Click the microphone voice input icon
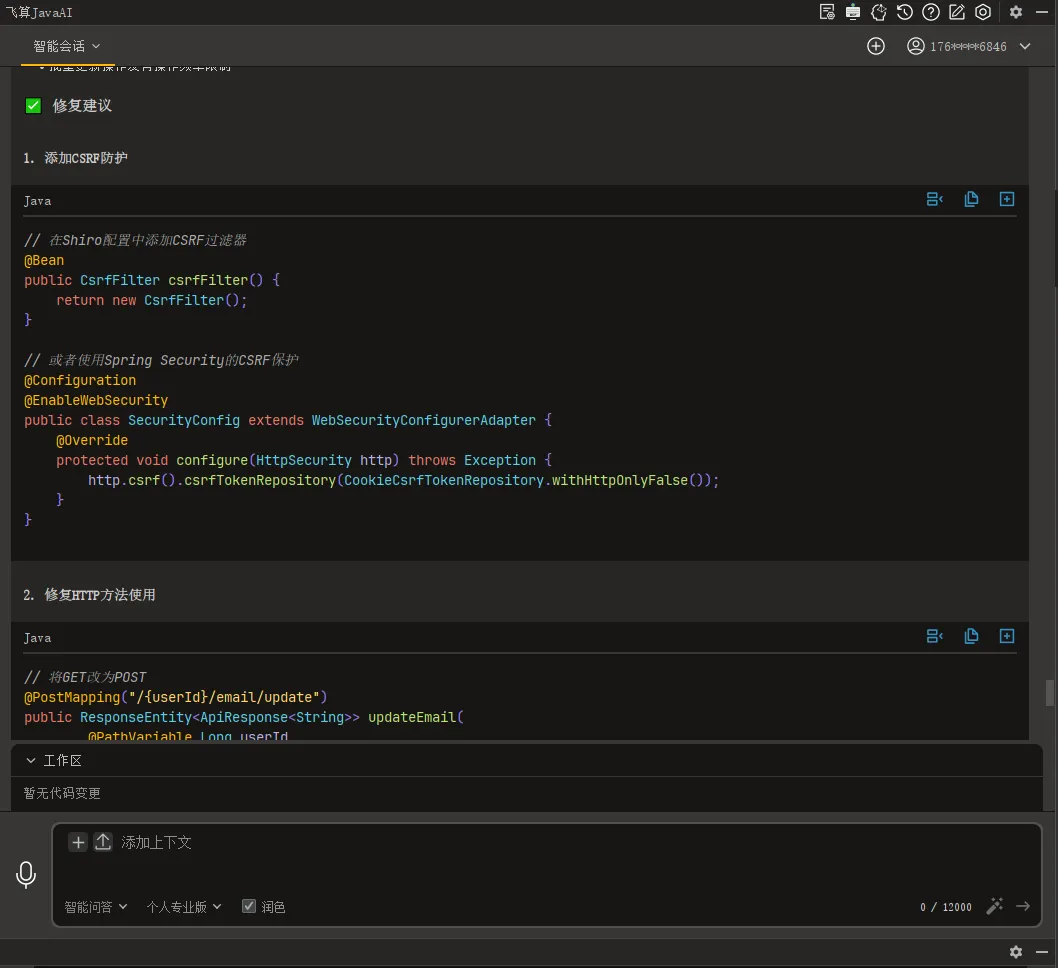 tap(26, 874)
